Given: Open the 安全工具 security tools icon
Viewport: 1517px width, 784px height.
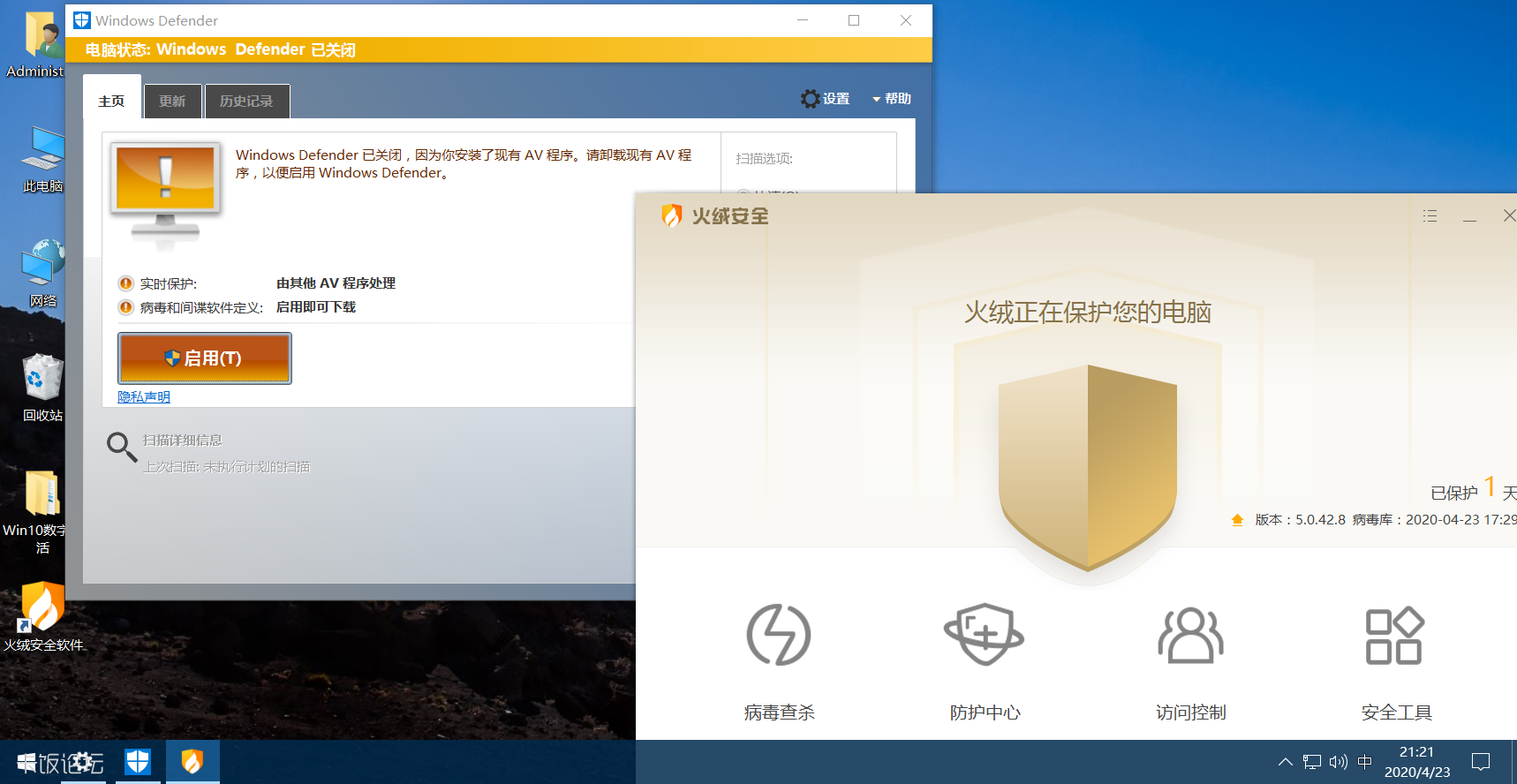Looking at the screenshot, I should tap(1395, 635).
